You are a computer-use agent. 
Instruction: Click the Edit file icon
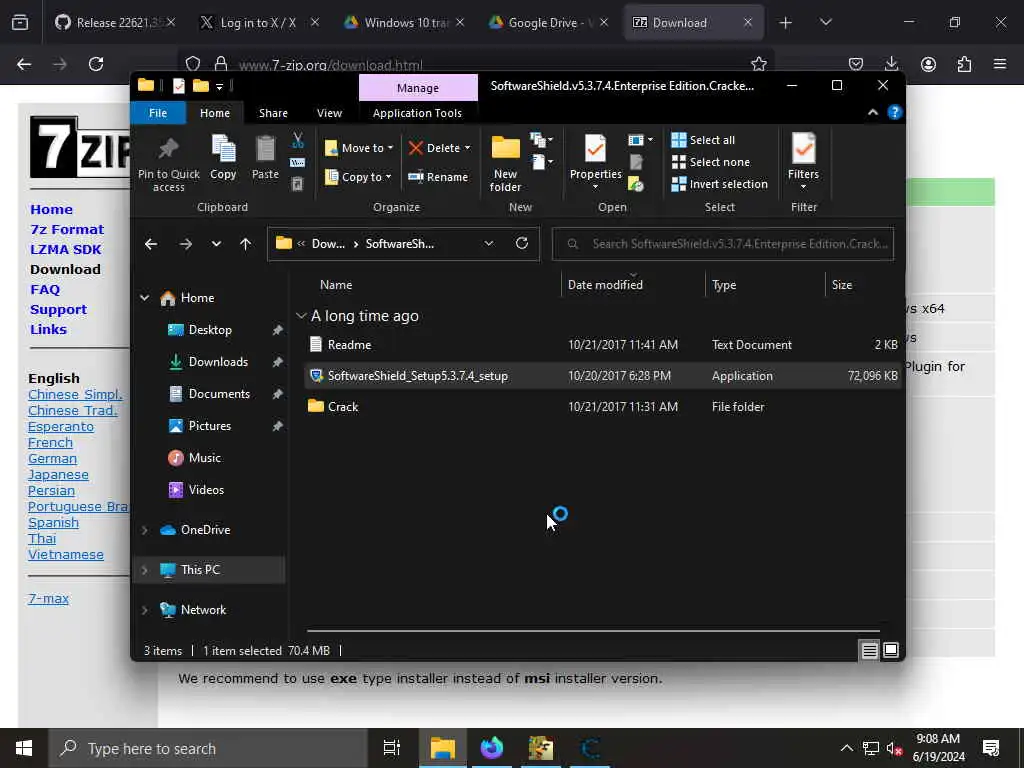click(x=636, y=162)
